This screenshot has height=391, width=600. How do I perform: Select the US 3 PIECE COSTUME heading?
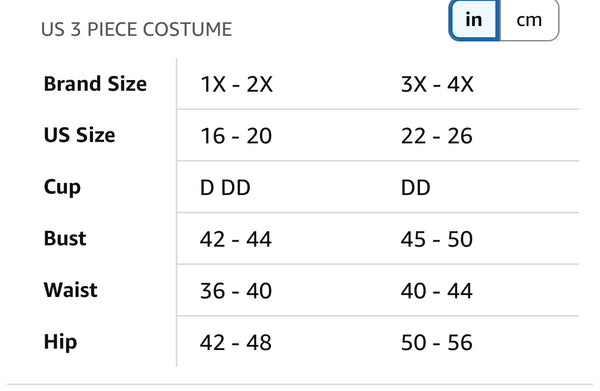coord(137,29)
